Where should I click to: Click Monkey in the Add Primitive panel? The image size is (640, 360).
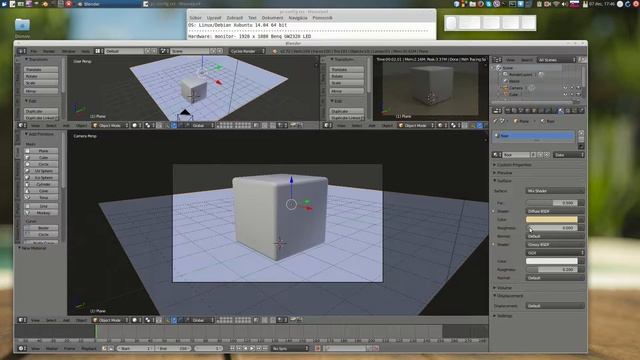(x=41, y=213)
